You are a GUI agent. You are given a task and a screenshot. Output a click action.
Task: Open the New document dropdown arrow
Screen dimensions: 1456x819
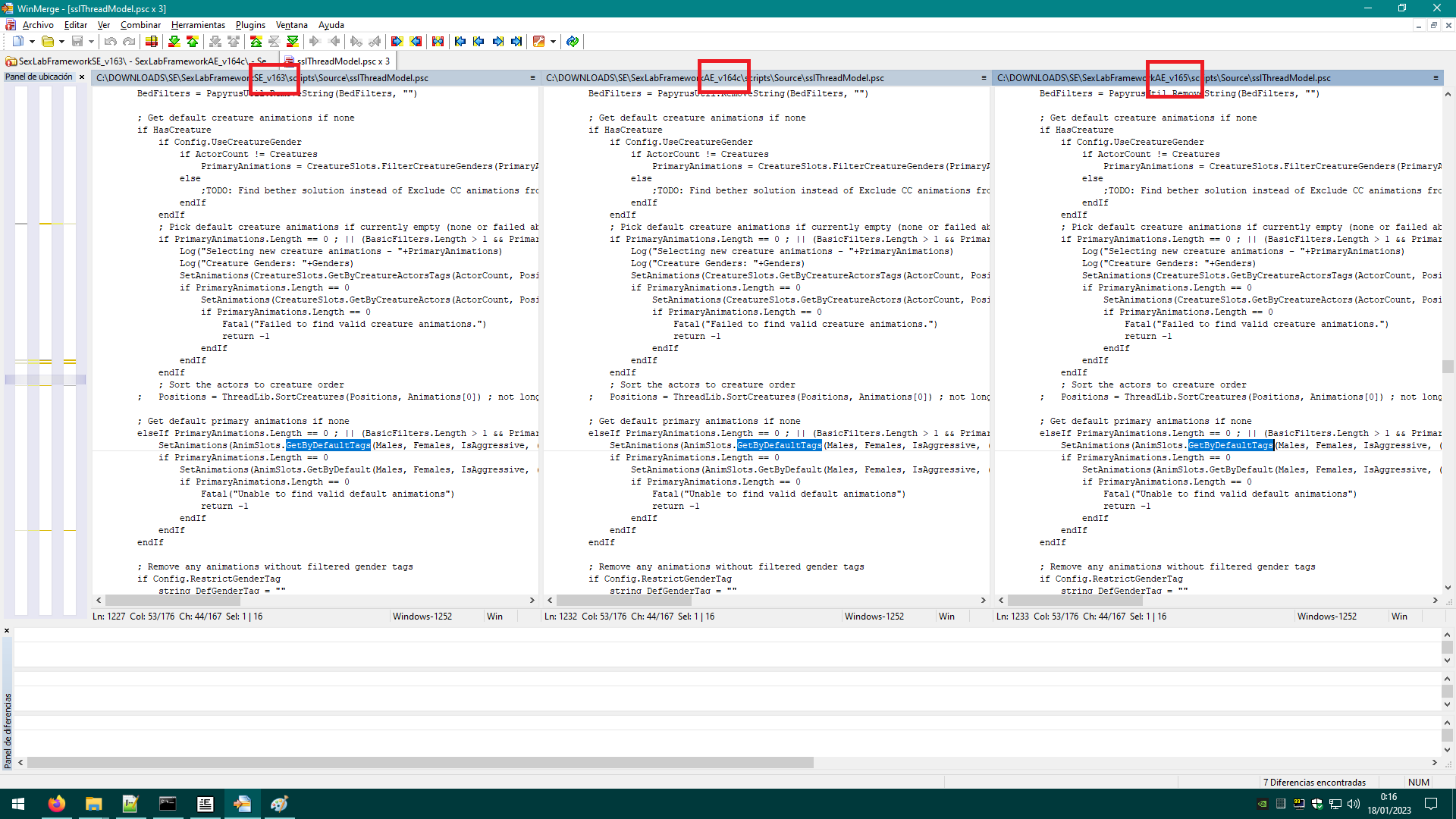click(32, 42)
